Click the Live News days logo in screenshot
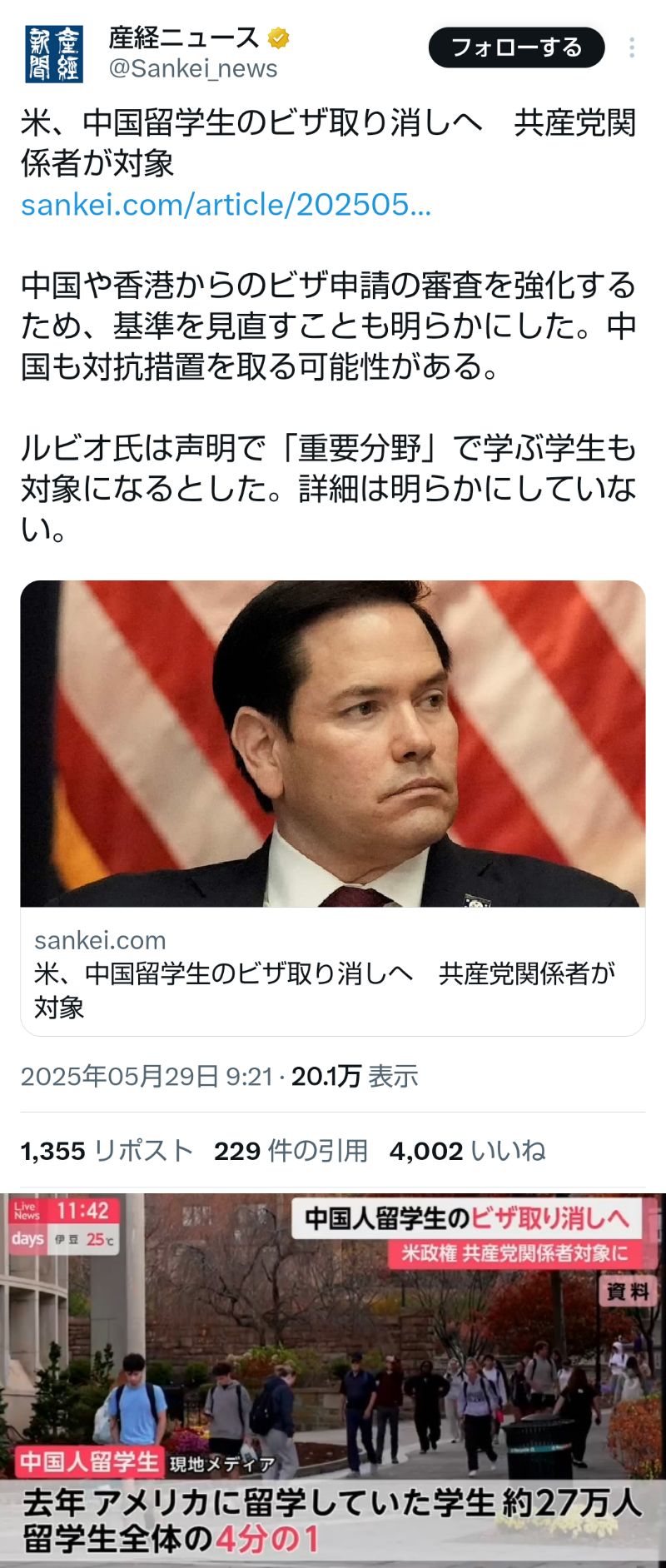The image size is (666, 1568). pyautogui.click(x=27, y=1225)
